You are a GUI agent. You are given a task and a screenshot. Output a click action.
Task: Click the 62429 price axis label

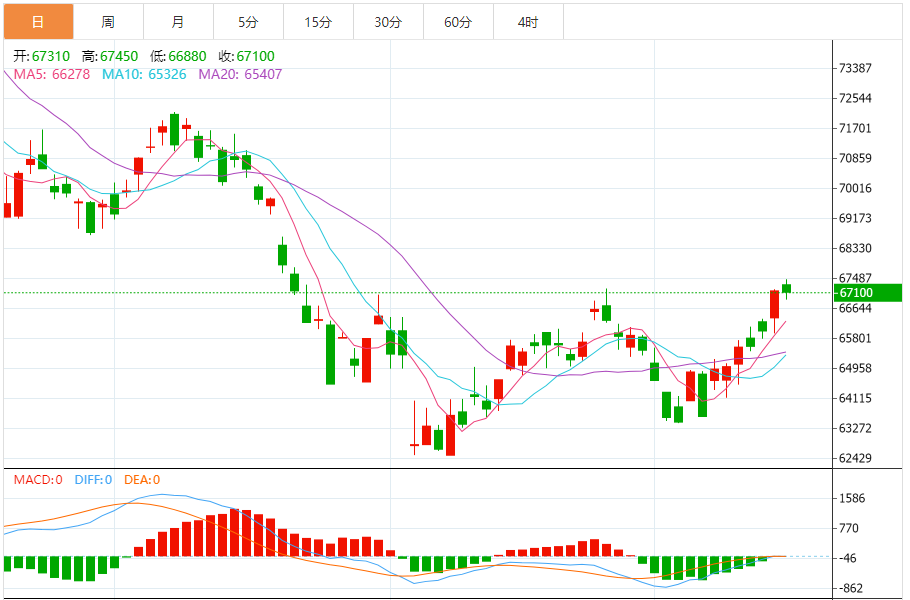pos(855,458)
